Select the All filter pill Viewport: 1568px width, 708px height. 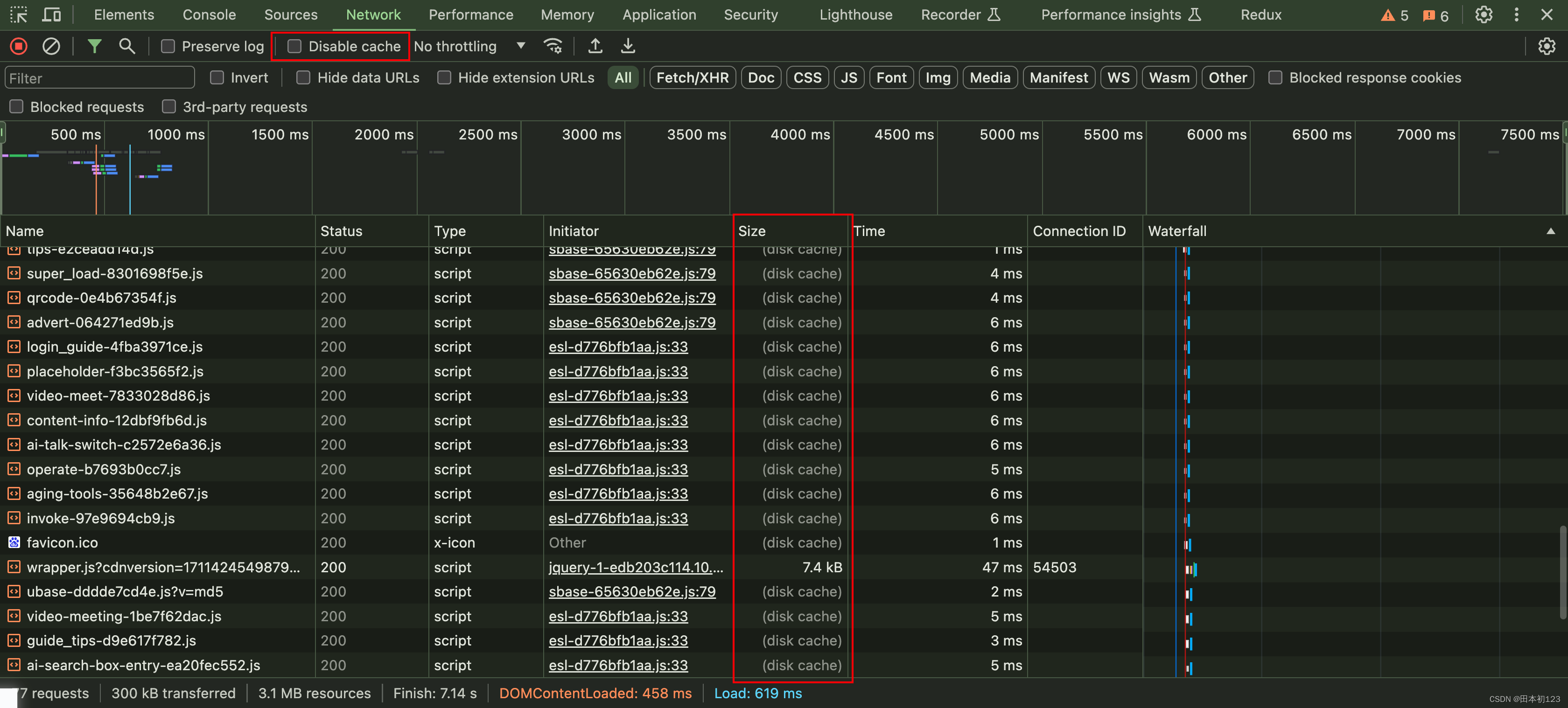(x=623, y=77)
